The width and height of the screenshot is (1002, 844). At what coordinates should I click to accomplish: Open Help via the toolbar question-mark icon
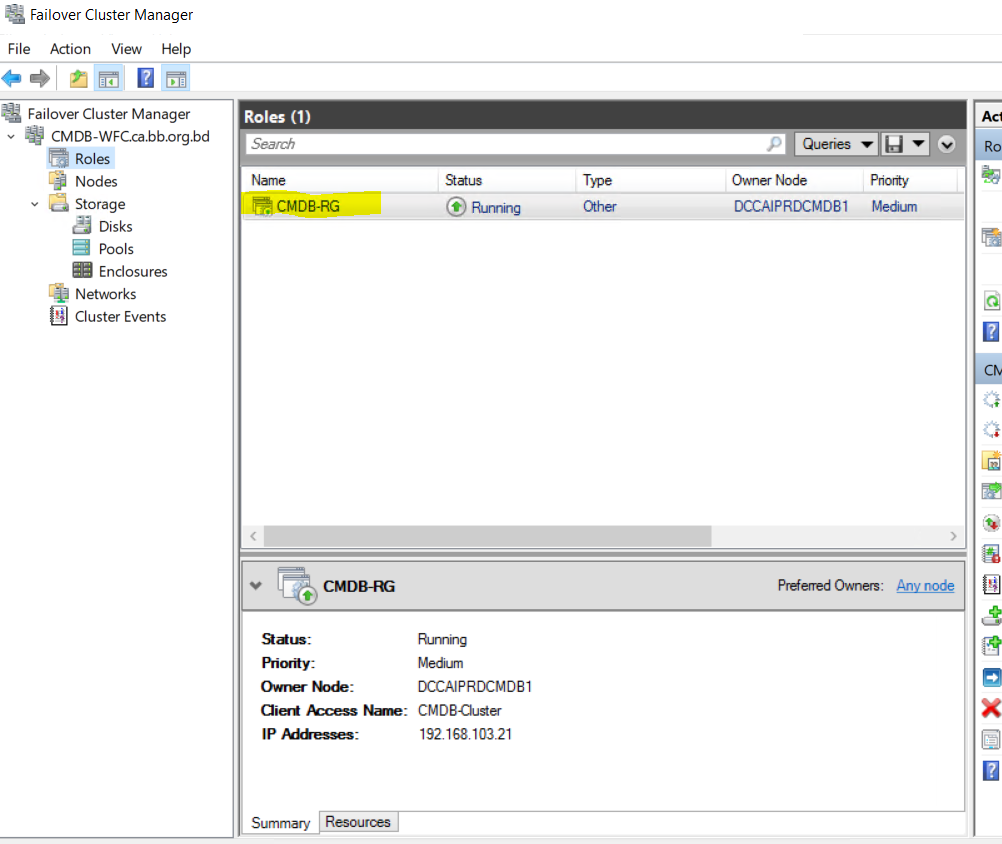point(146,79)
